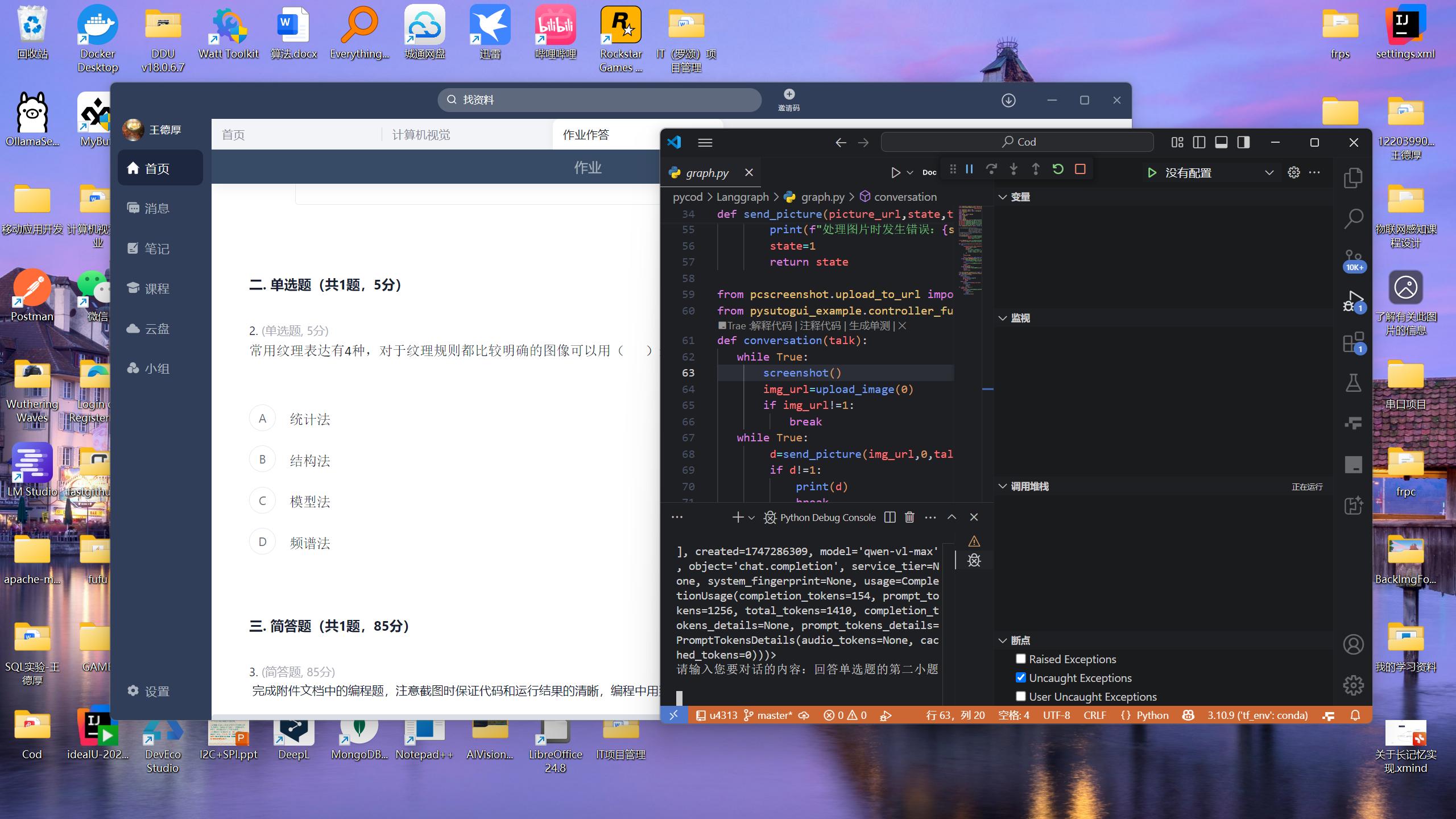Select answer D 频谱法
Viewport: 1456px width, 819px height.
(262, 542)
